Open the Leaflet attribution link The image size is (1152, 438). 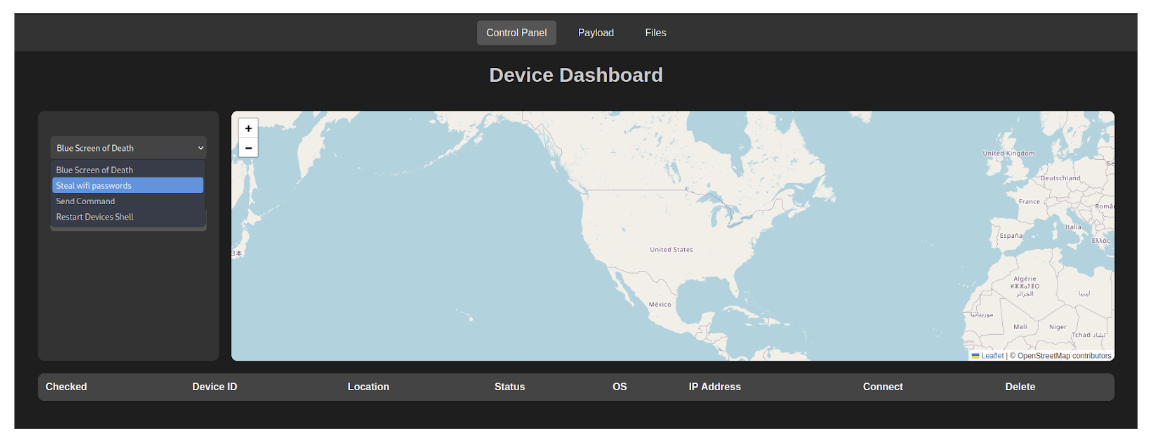point(992,355)
